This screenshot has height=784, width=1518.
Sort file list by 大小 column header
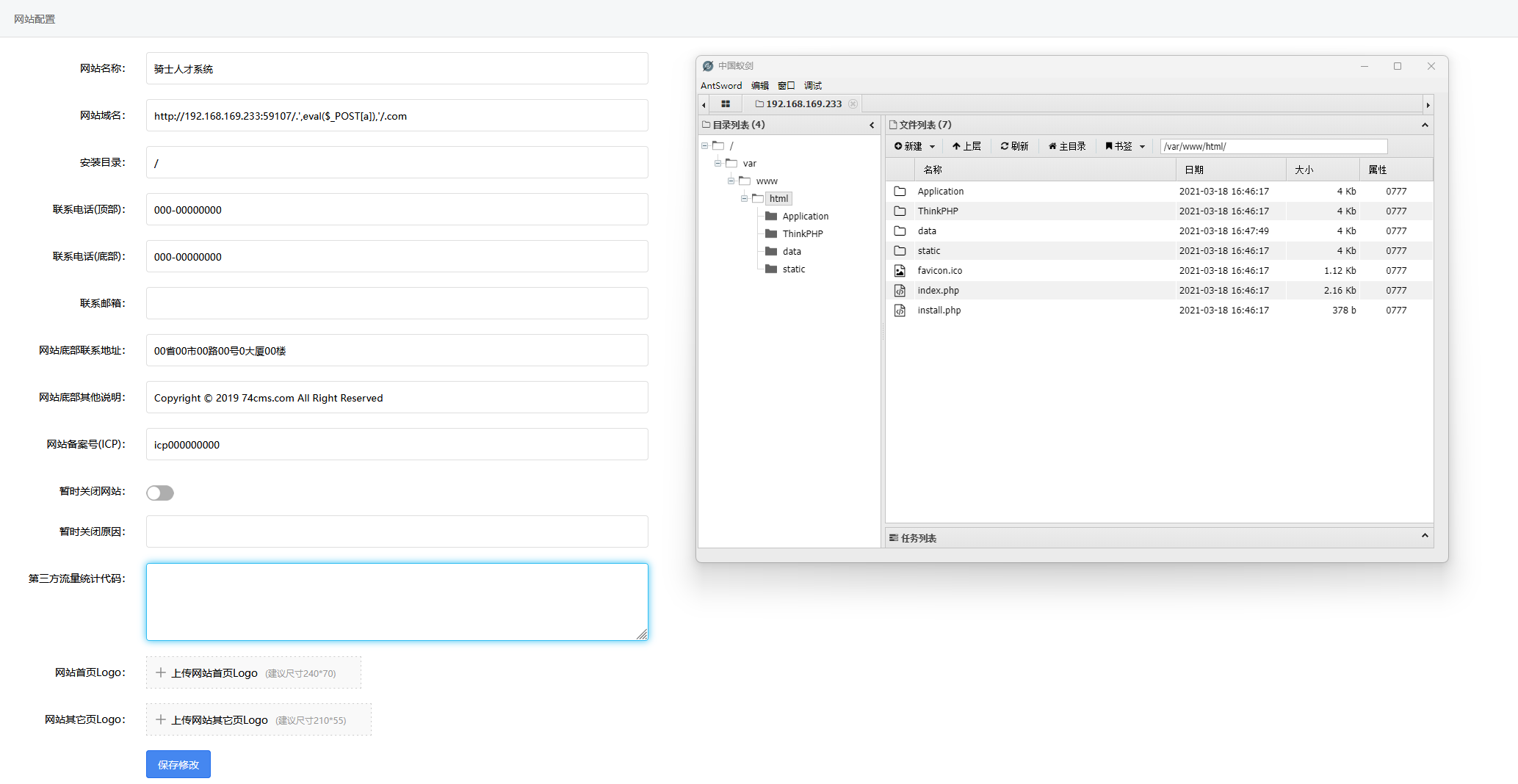point(1323,170)
